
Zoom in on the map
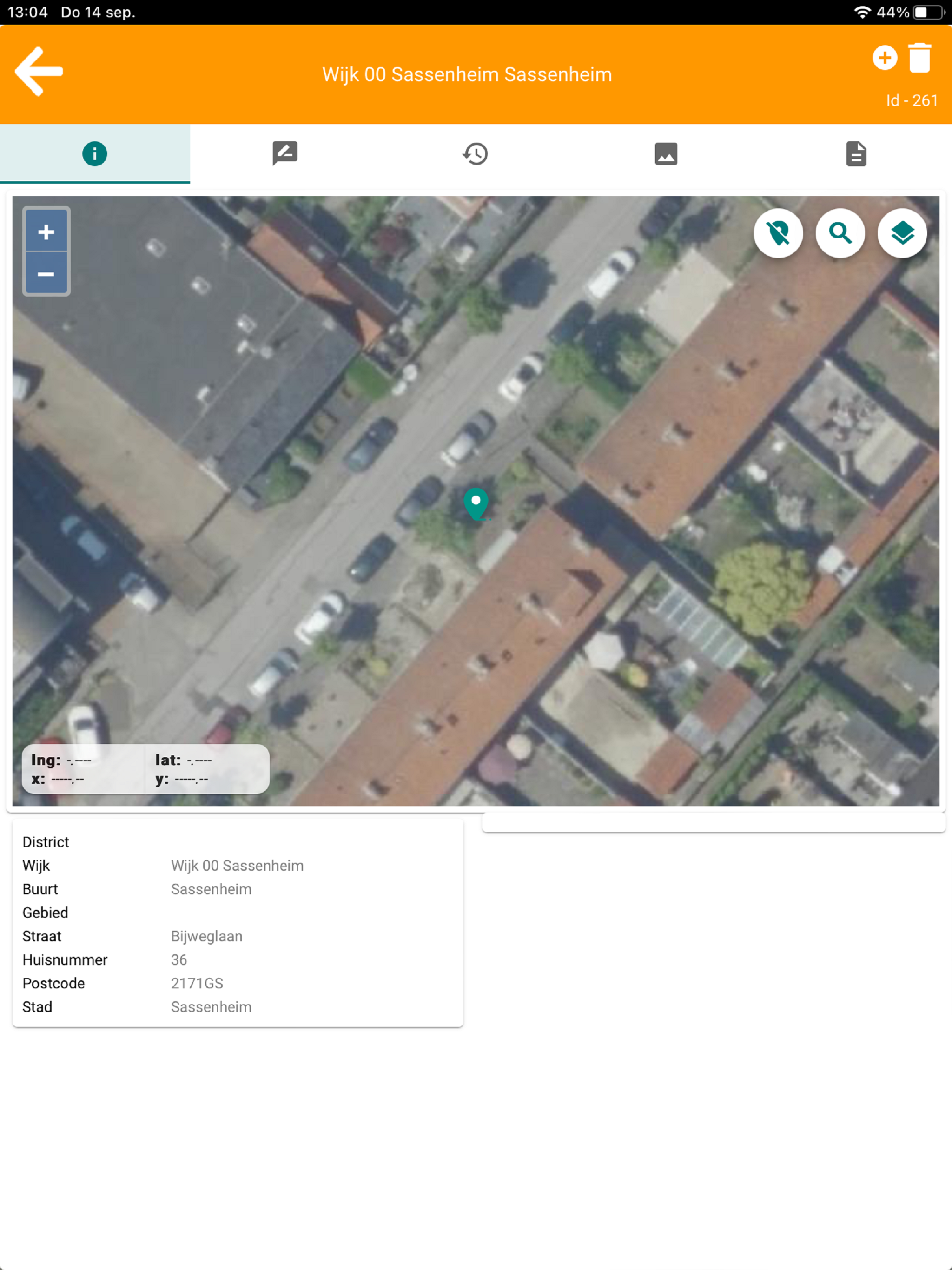[46, 232]
